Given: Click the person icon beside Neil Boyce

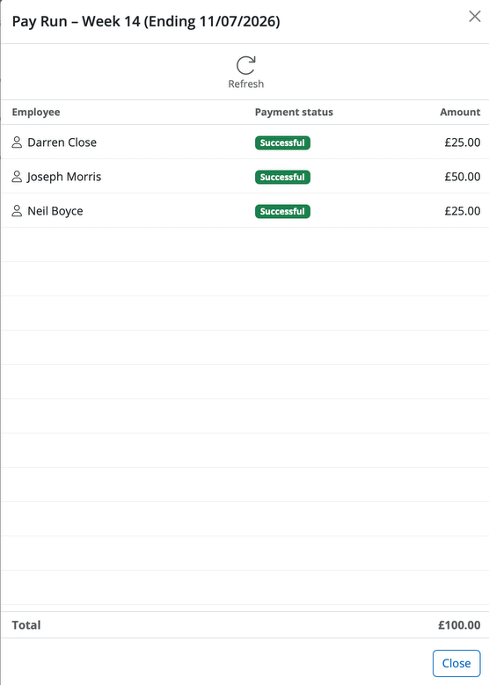Looking at the screenshot, I should click(17, 211).
